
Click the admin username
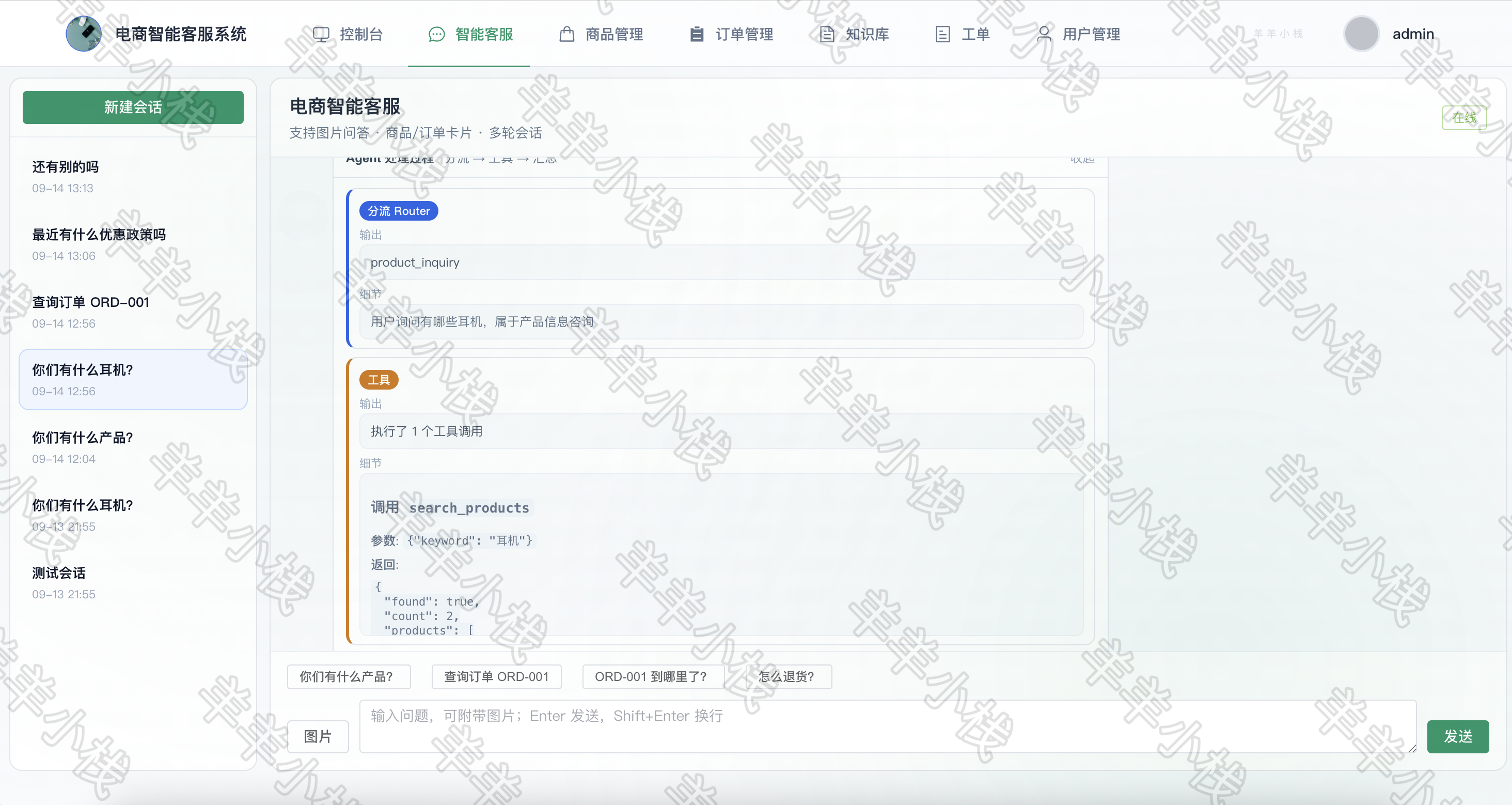click(1413, 34)
